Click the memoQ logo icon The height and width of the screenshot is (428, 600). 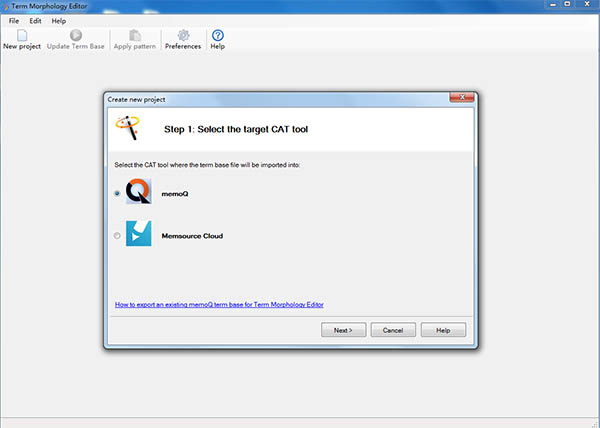click(138, 193)
